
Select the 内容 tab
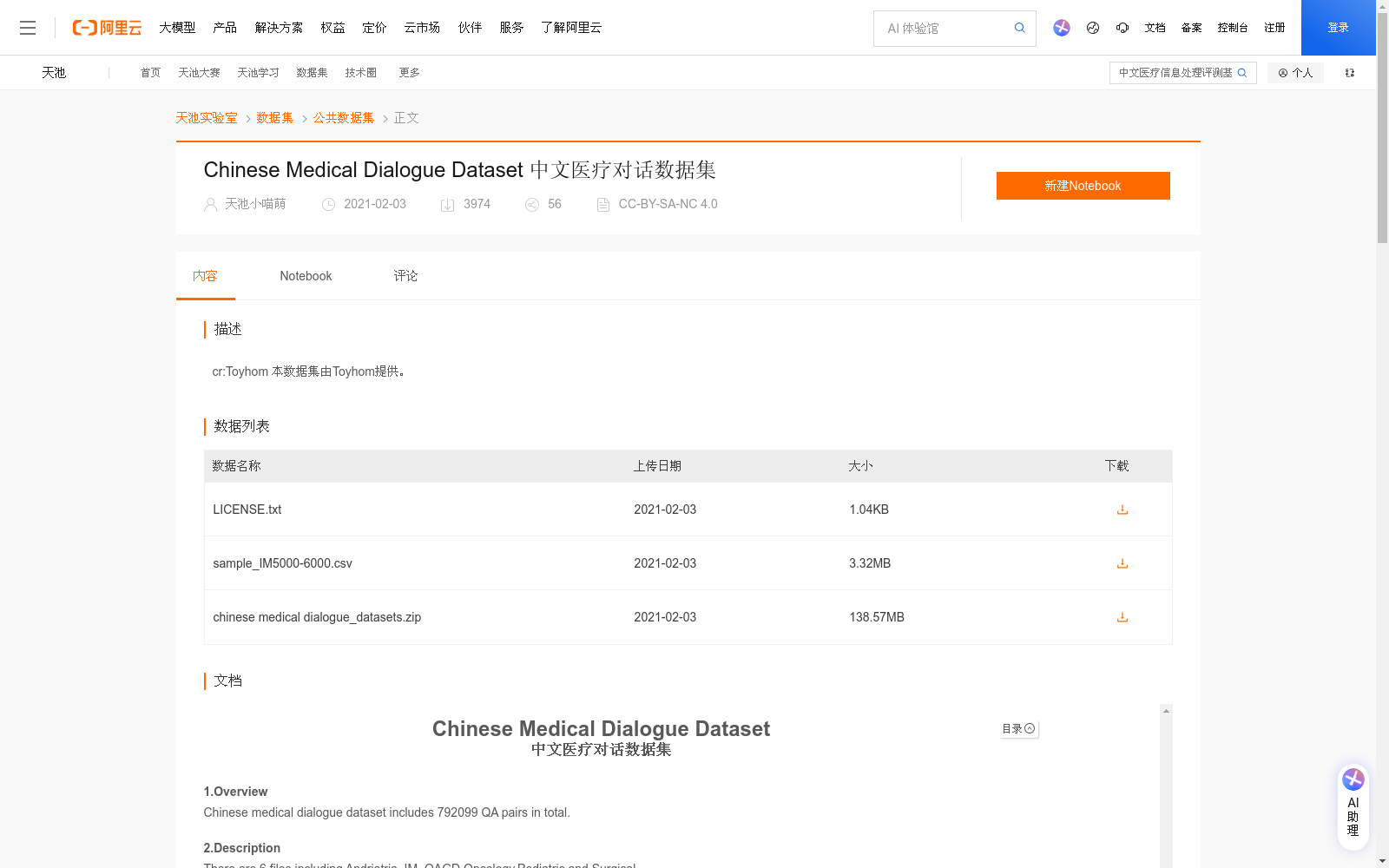205,276
